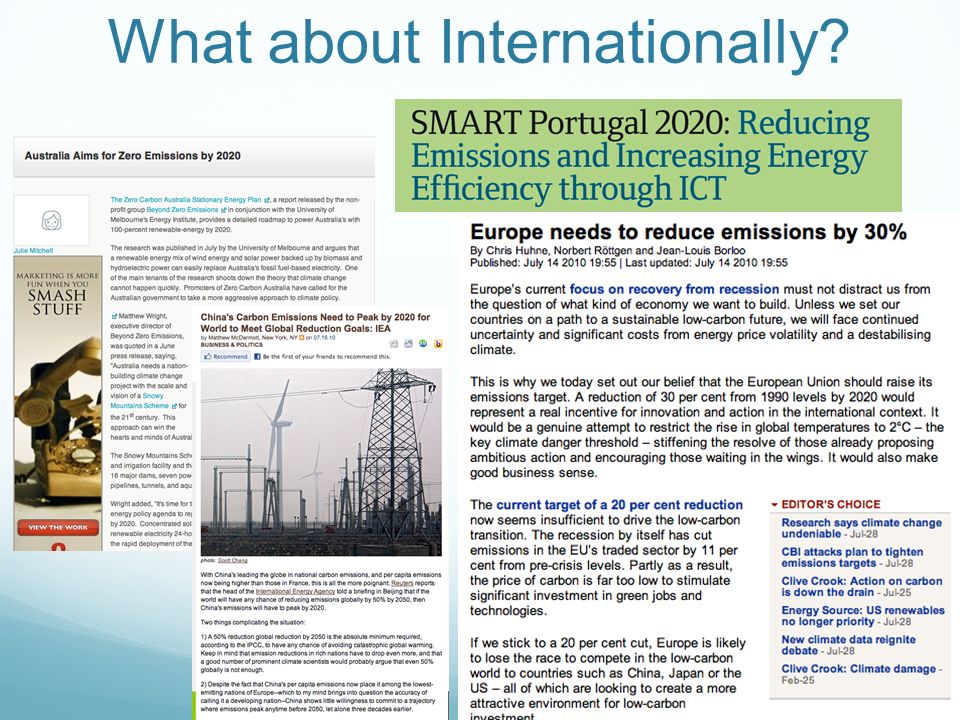Open the Snowy Mountains Scheme link

coord(141,401)
